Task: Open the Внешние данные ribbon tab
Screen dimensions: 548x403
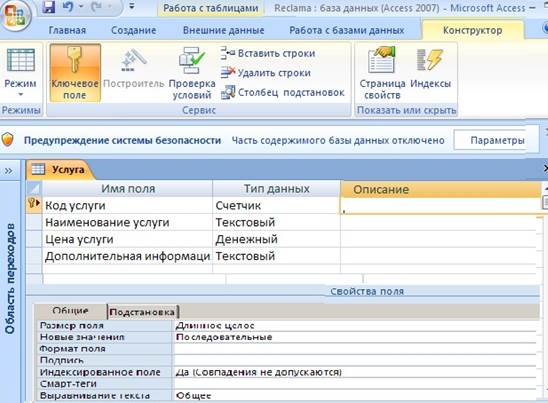Action: pos(224,30)
